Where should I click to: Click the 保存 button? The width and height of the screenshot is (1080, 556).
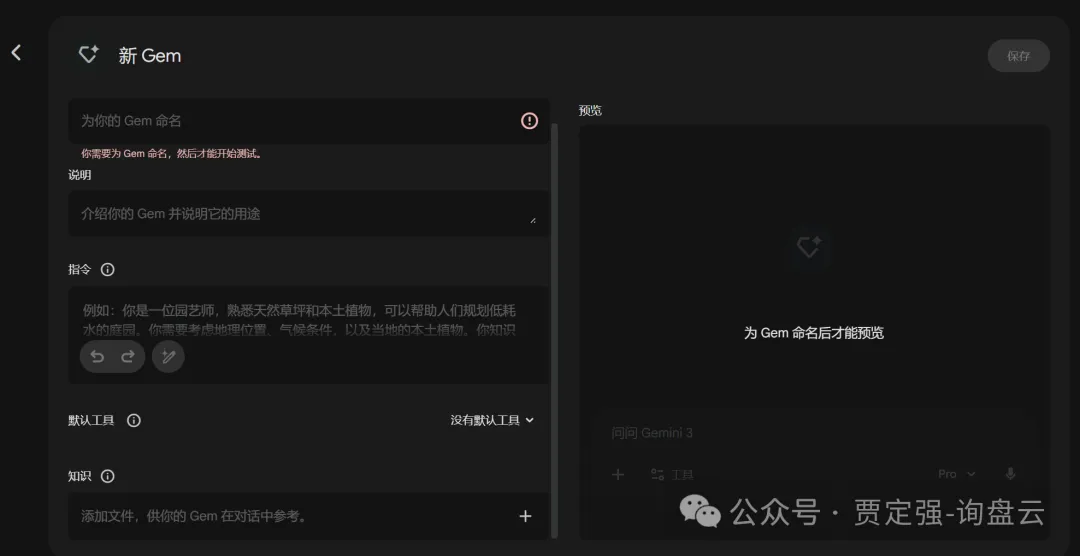click(1018, 56)
